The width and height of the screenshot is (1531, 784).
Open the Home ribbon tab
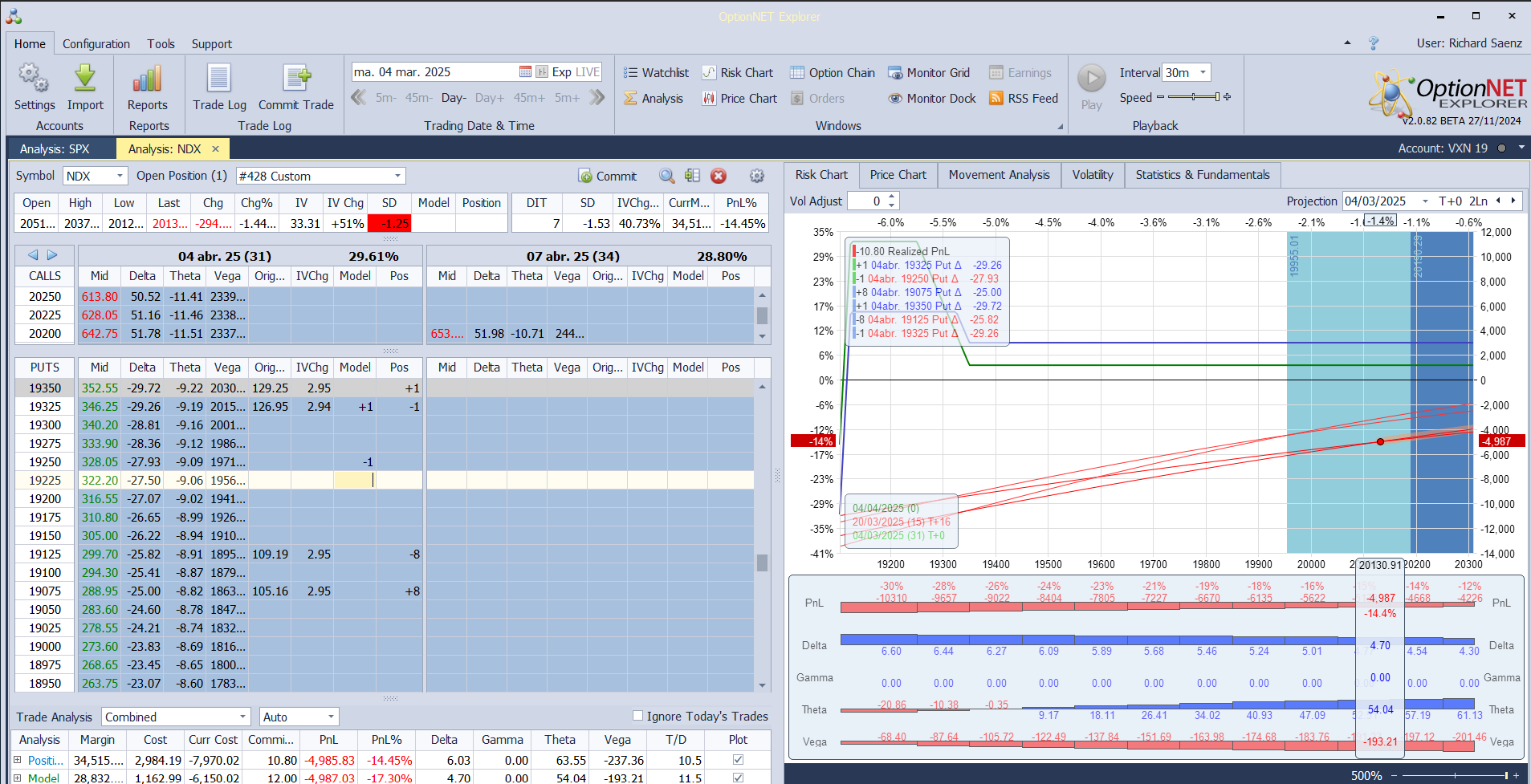coord(30,43)
